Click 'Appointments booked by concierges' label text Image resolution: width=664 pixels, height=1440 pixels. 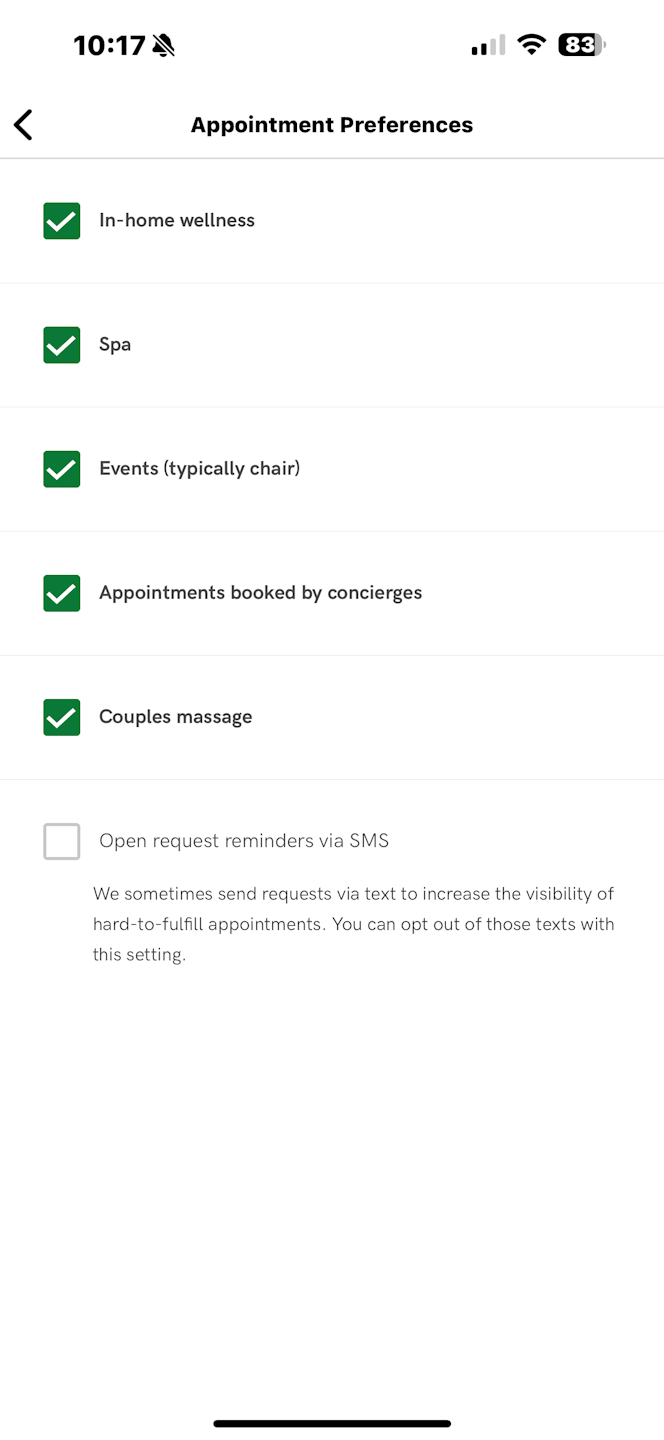pos(261,593)
